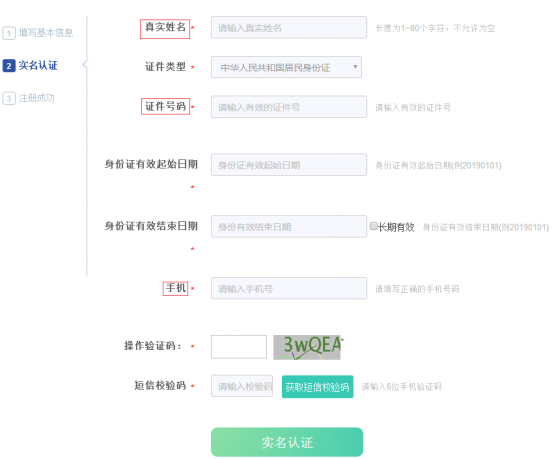Viewport: 554px width, 459px height.
Task: Click the dropdown arrow beside 中华人民共和国居民身份证
Action: tap(355, 66)
